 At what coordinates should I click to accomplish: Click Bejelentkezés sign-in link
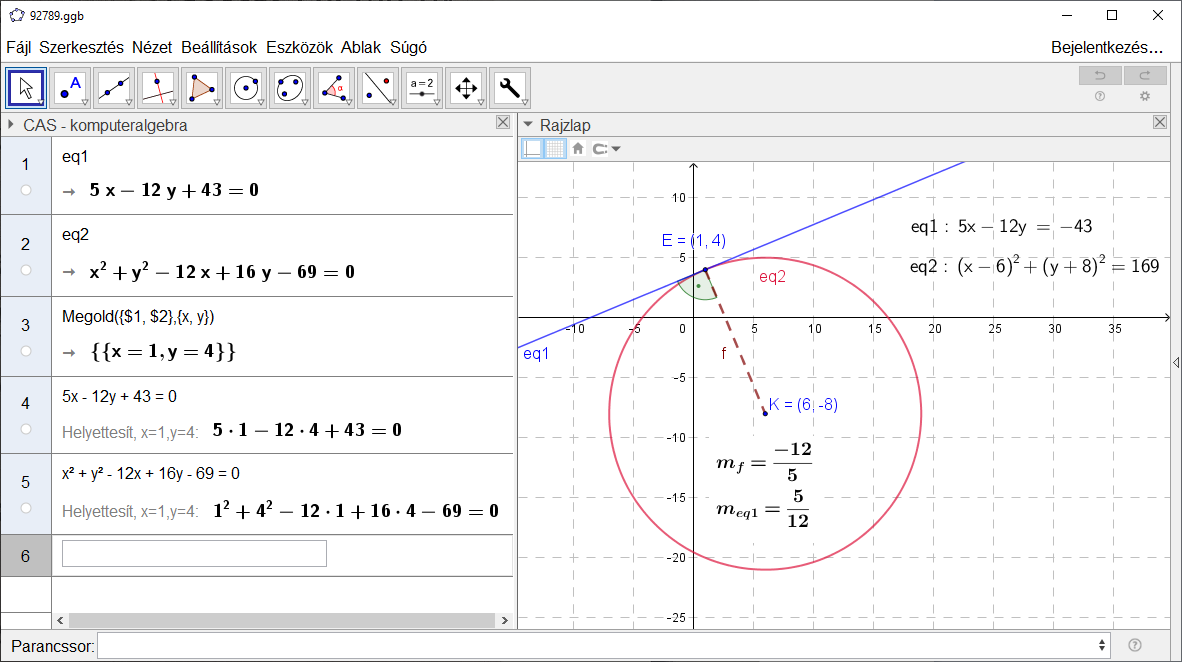[x=1107, y=48]
